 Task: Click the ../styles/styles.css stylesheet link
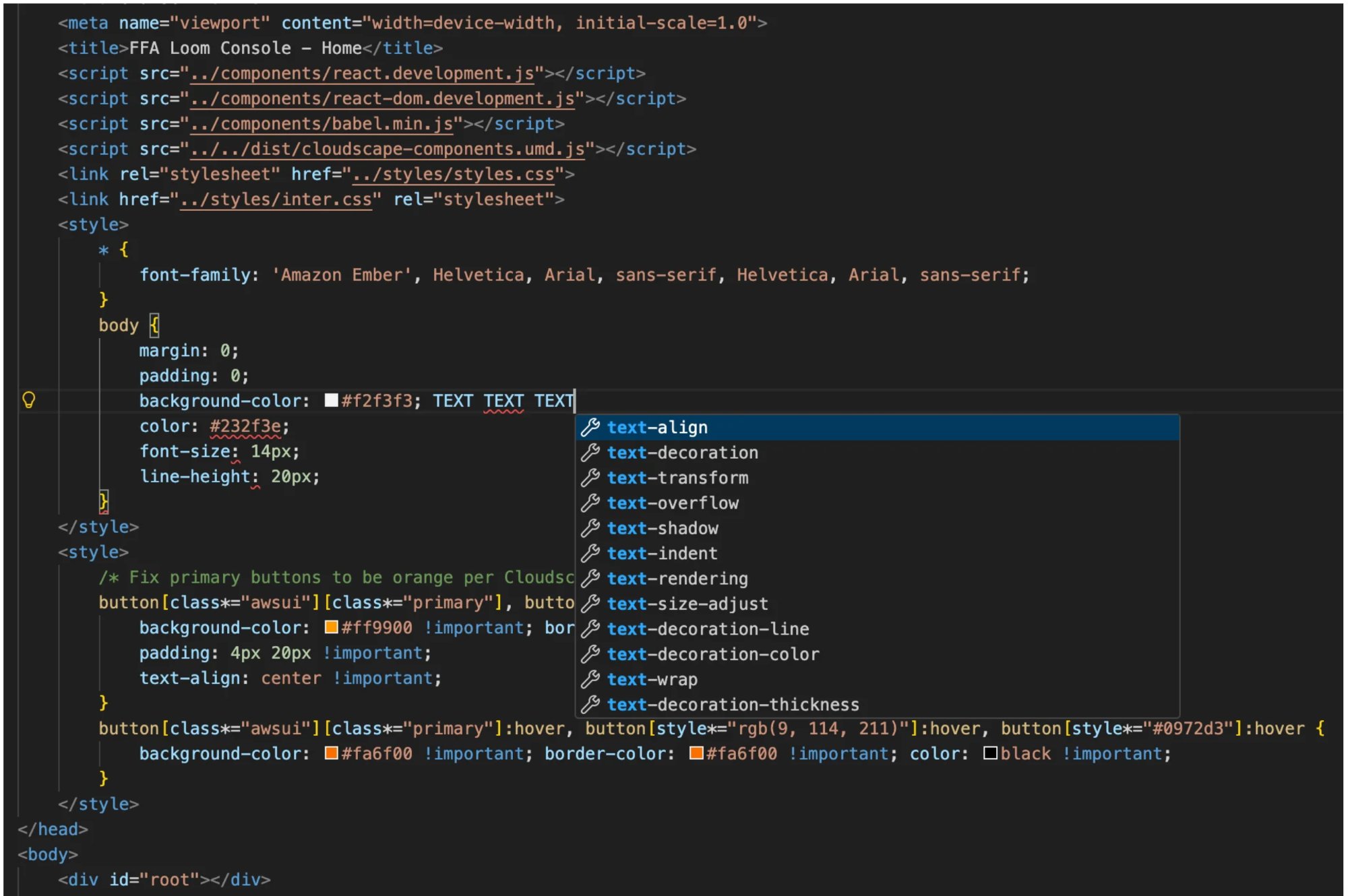[x=451, y=174]
